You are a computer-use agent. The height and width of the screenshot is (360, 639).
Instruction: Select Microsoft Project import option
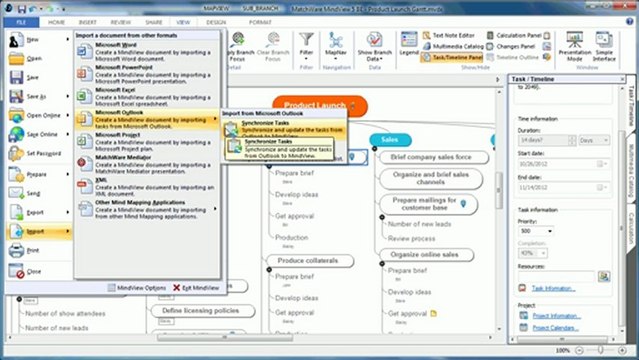pos(147,141)
